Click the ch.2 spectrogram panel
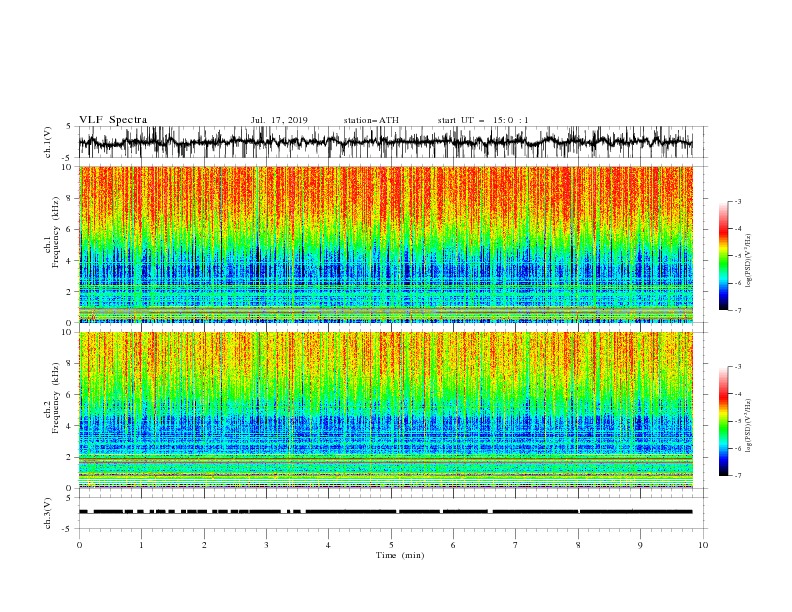The width and height of the screenshot is (792, 612). click(x=385, y=410)
